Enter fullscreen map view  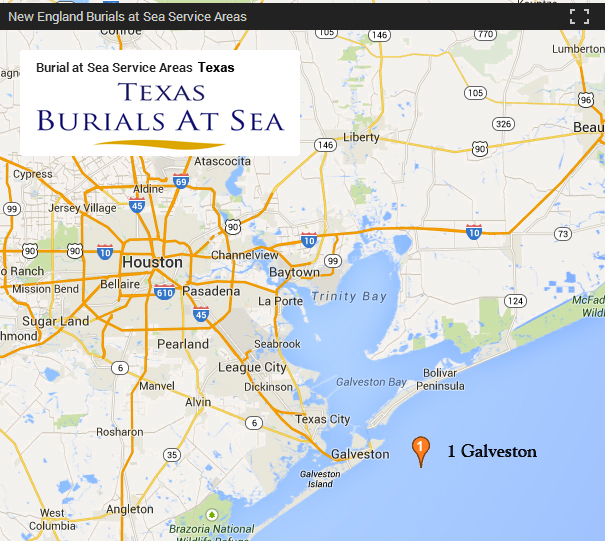coord(579,16)
